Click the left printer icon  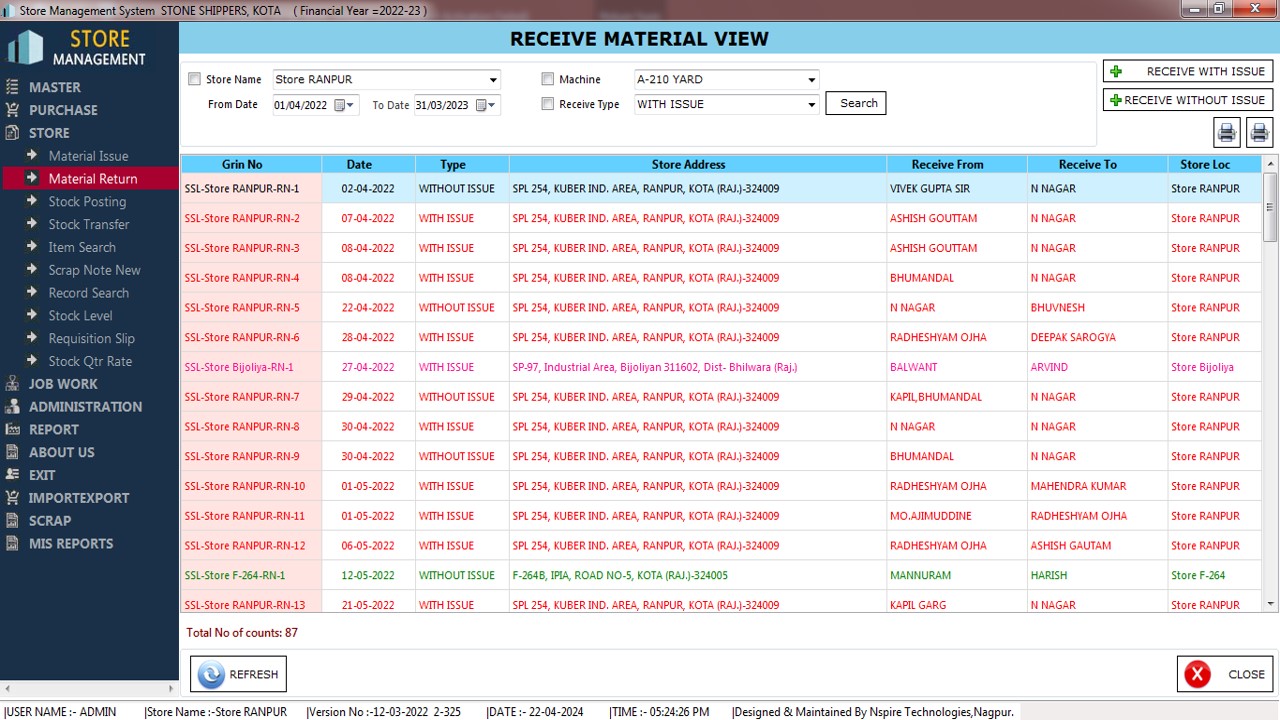(x=1227, y=132)
